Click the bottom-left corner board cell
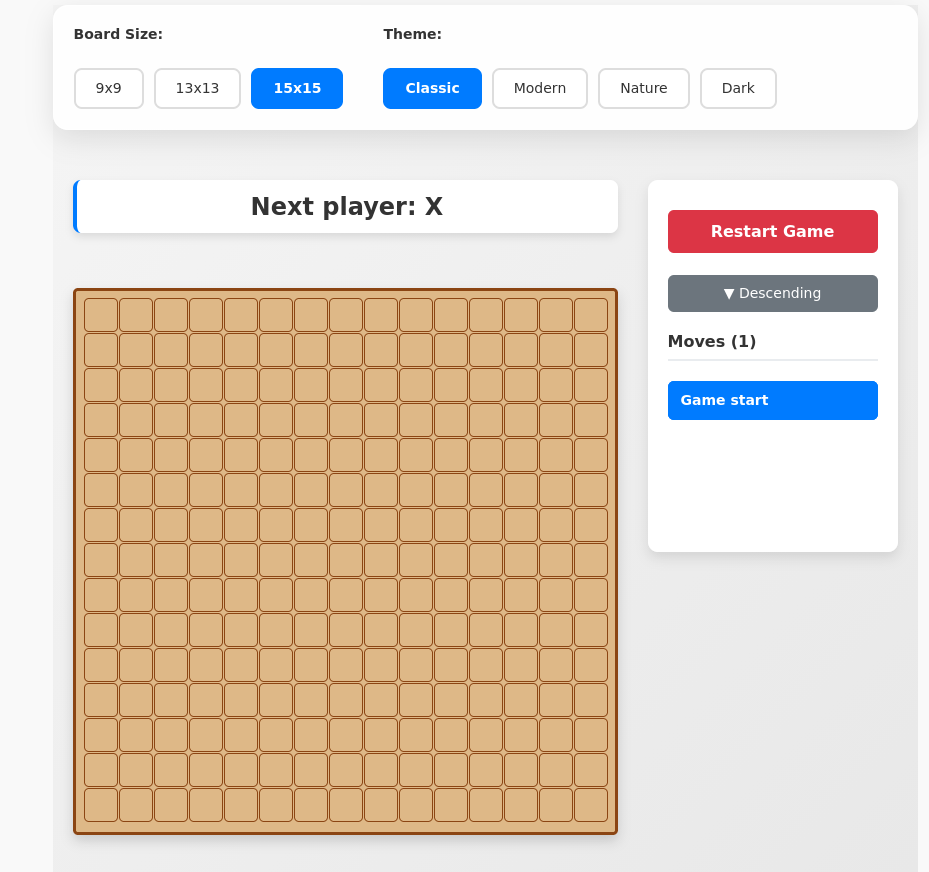 point(101,805)
